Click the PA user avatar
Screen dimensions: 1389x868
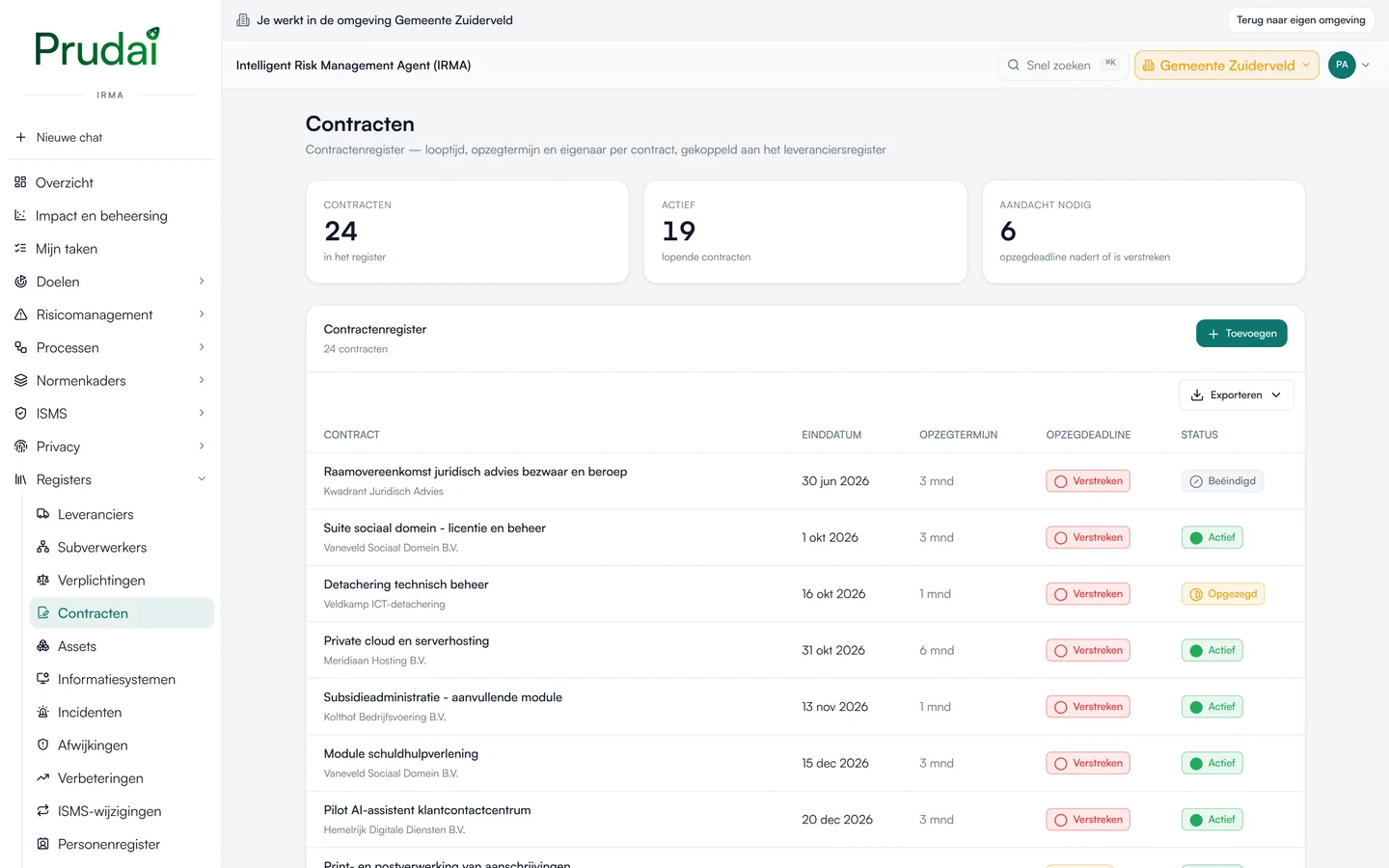pyautogui.click(x=1342, y=65)
